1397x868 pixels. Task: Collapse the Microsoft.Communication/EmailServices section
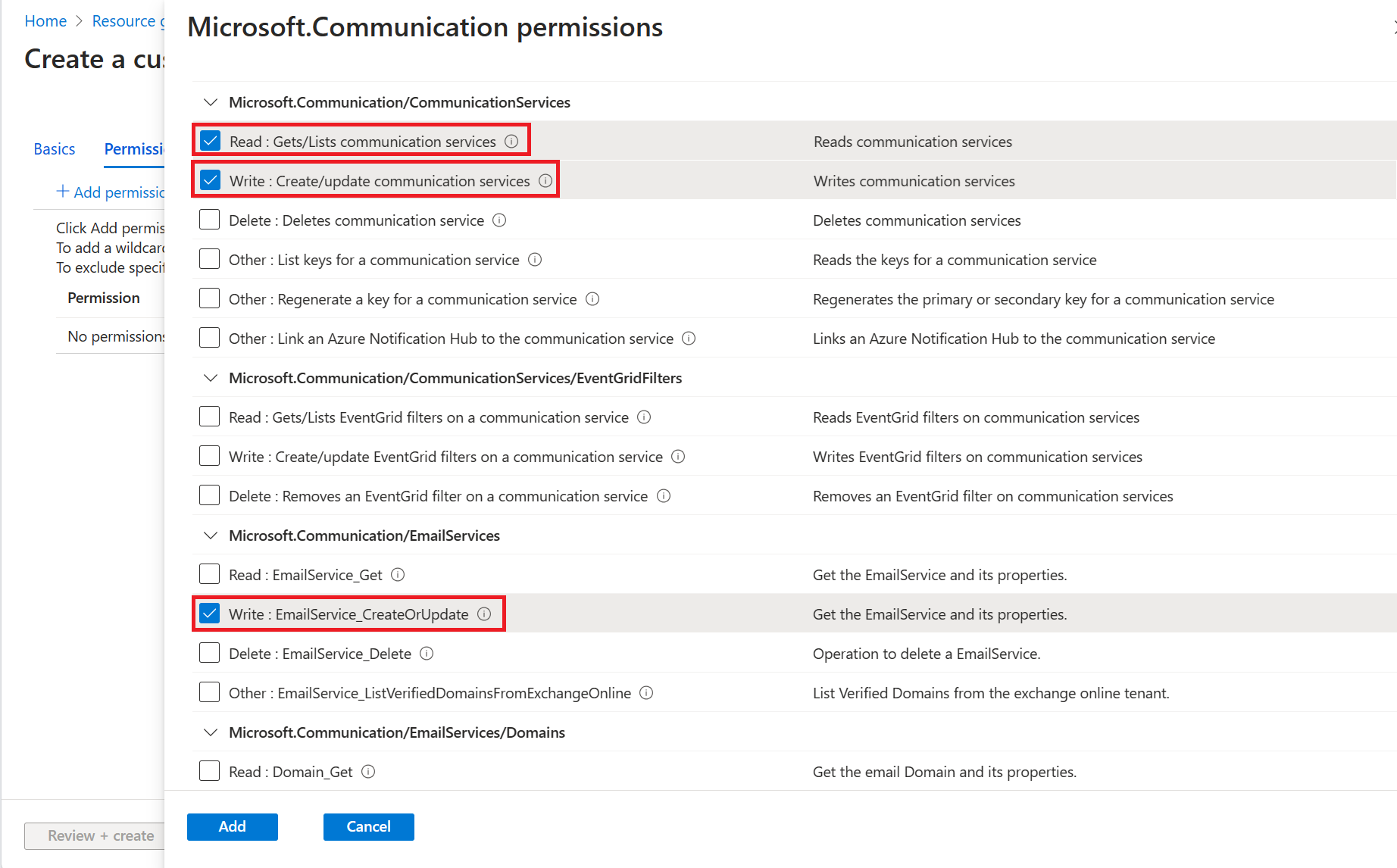pyautogui.click(x=210, y=535)
